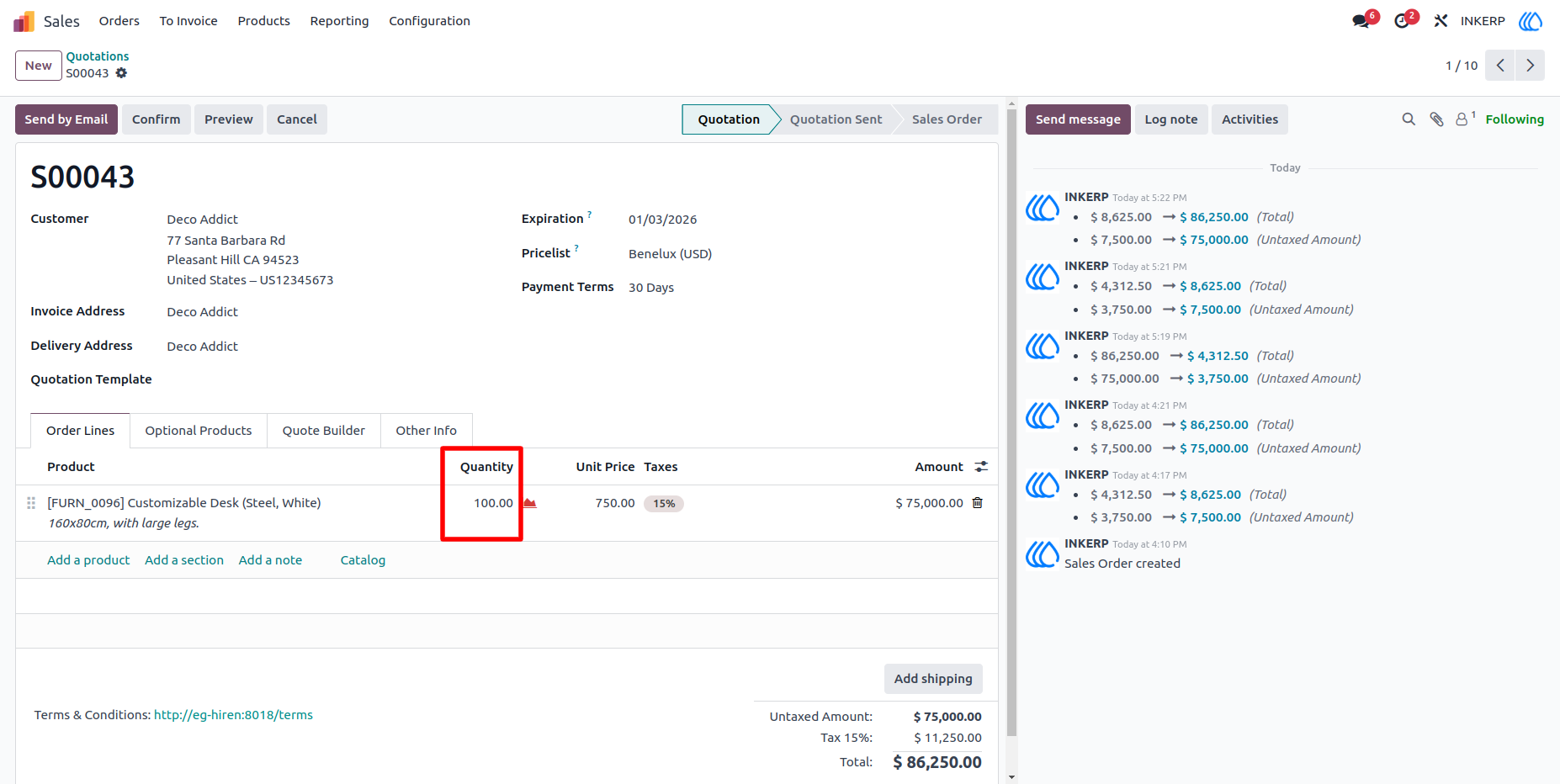The width and height of the screenshot is (1560, 784).
Task: Go to previous record arrow
Action: (1500, 66)
